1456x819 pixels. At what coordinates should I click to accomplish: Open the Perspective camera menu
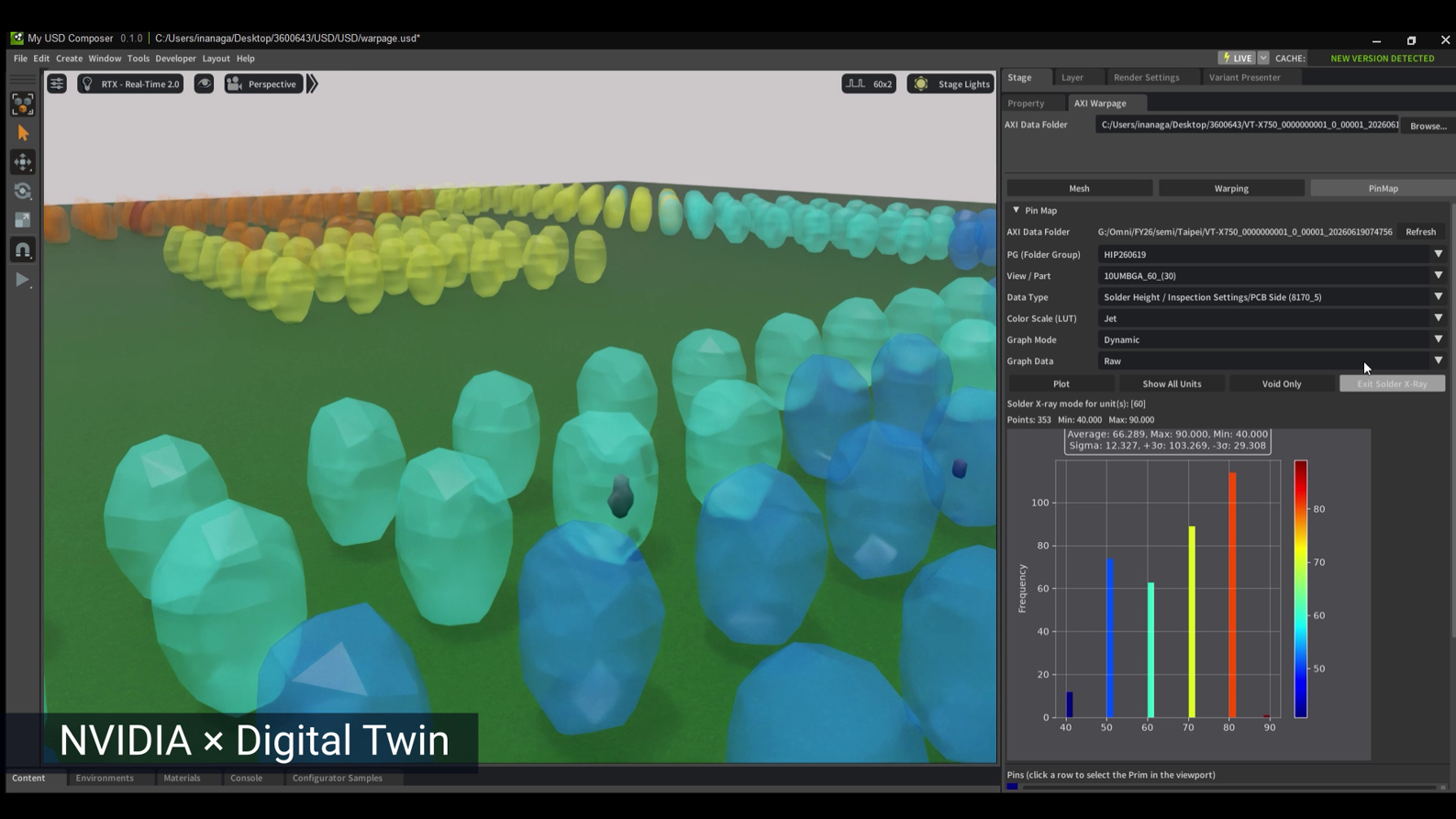point(263,84)
